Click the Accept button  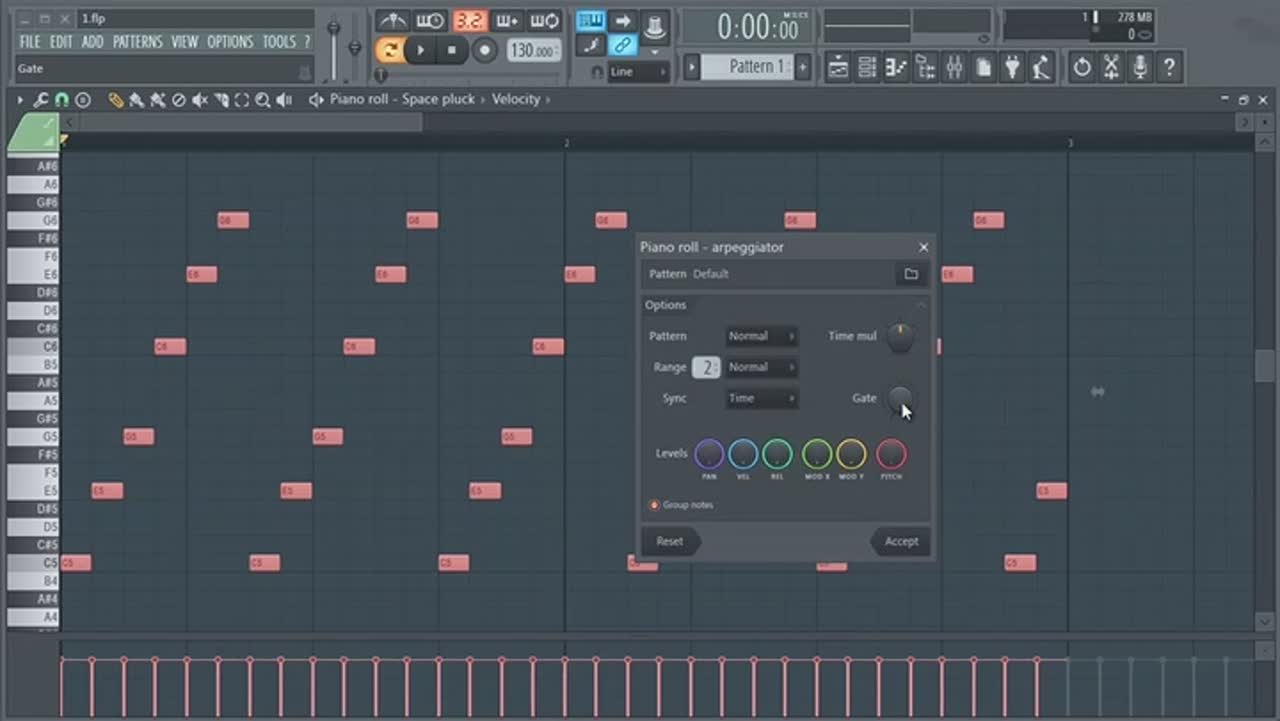[900, 541]
